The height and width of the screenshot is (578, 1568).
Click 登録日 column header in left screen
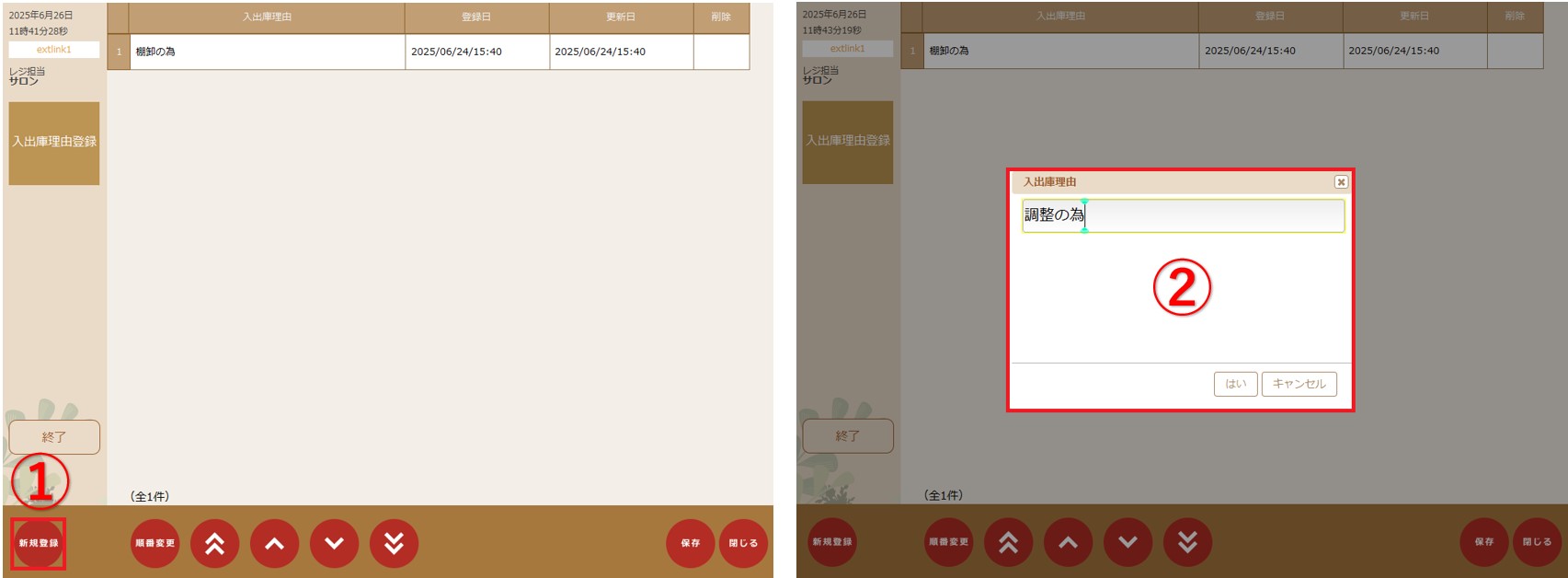coord(477,17)
